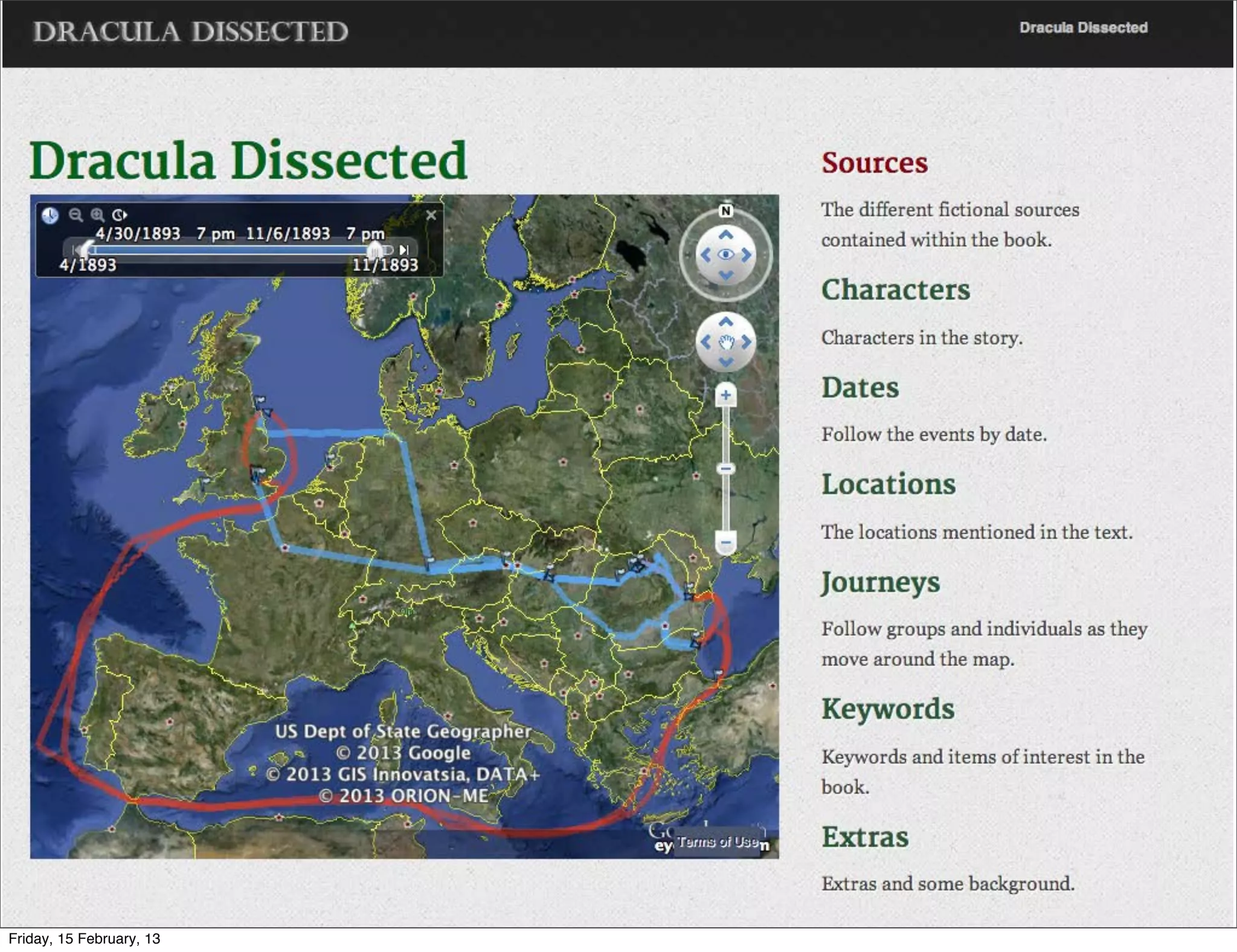Pan map down with move joystick
The height and width of the screenshot is (952, 1237).
point(726,362)
